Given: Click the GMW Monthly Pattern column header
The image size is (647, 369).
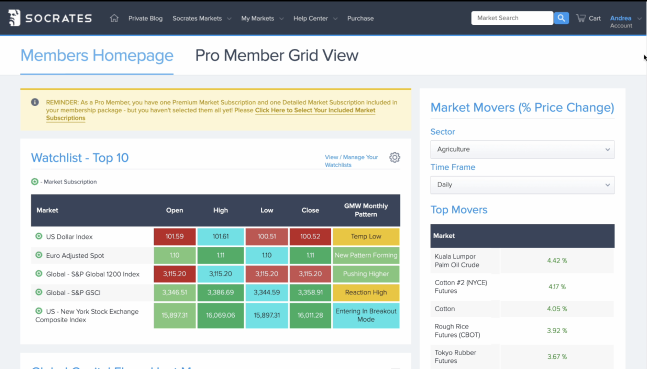Looking at the screenshot, I should (366, 210).
